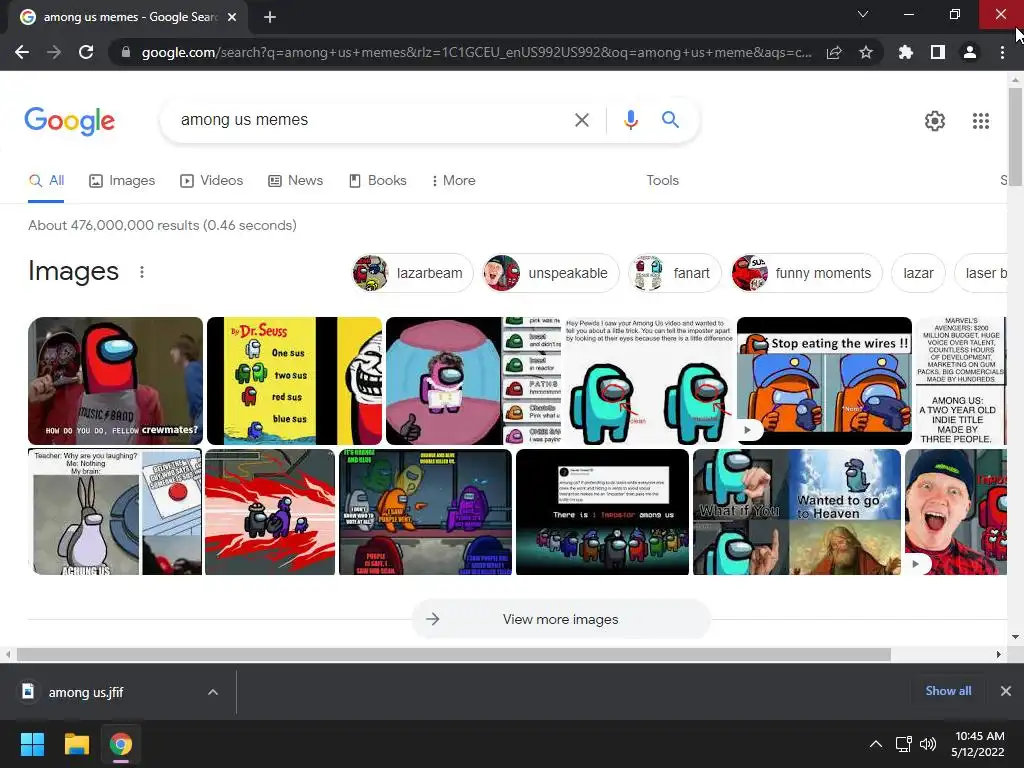Expand the tab search dropdown

pyautogui.click(x=863, y=14)
